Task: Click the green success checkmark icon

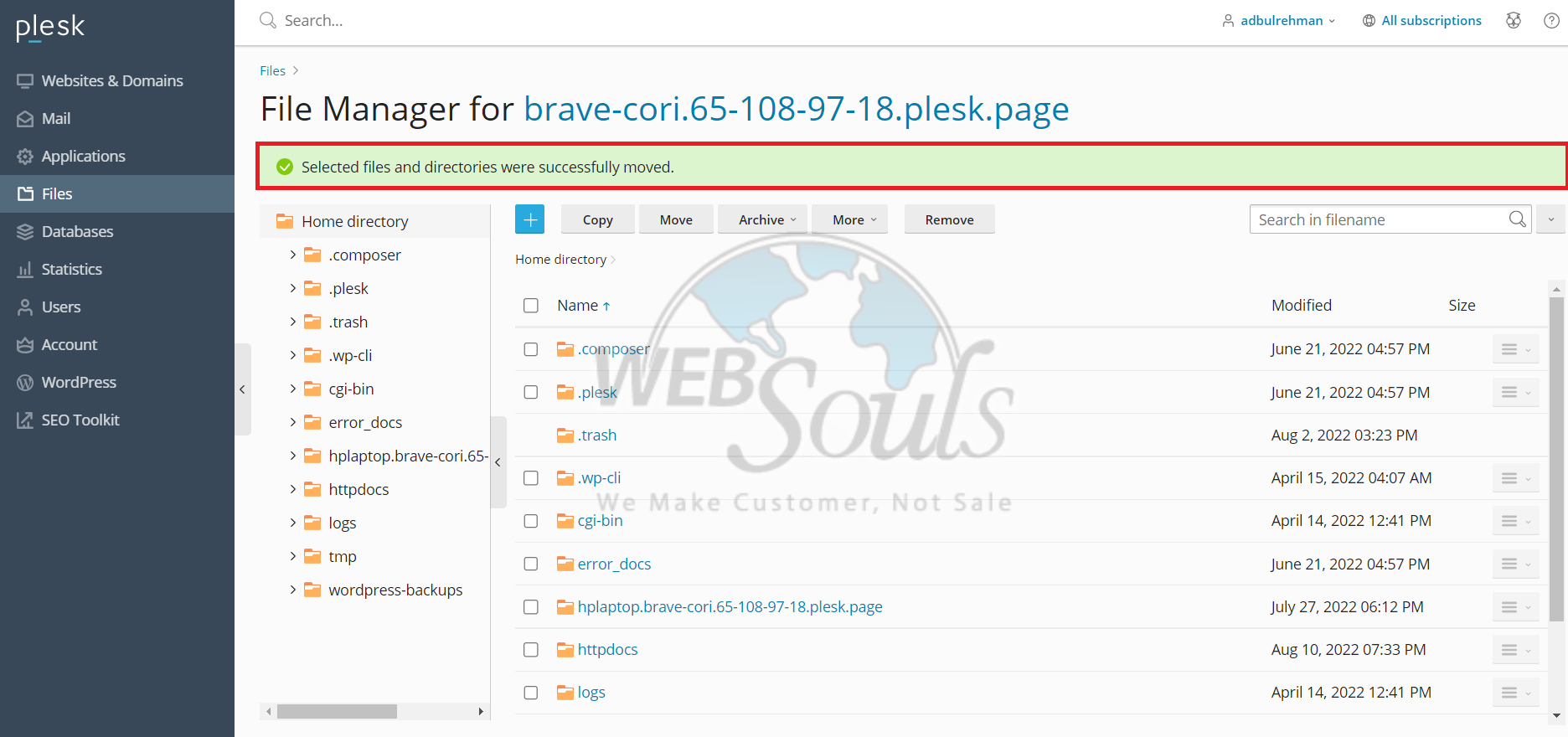Action: point(285,167)
